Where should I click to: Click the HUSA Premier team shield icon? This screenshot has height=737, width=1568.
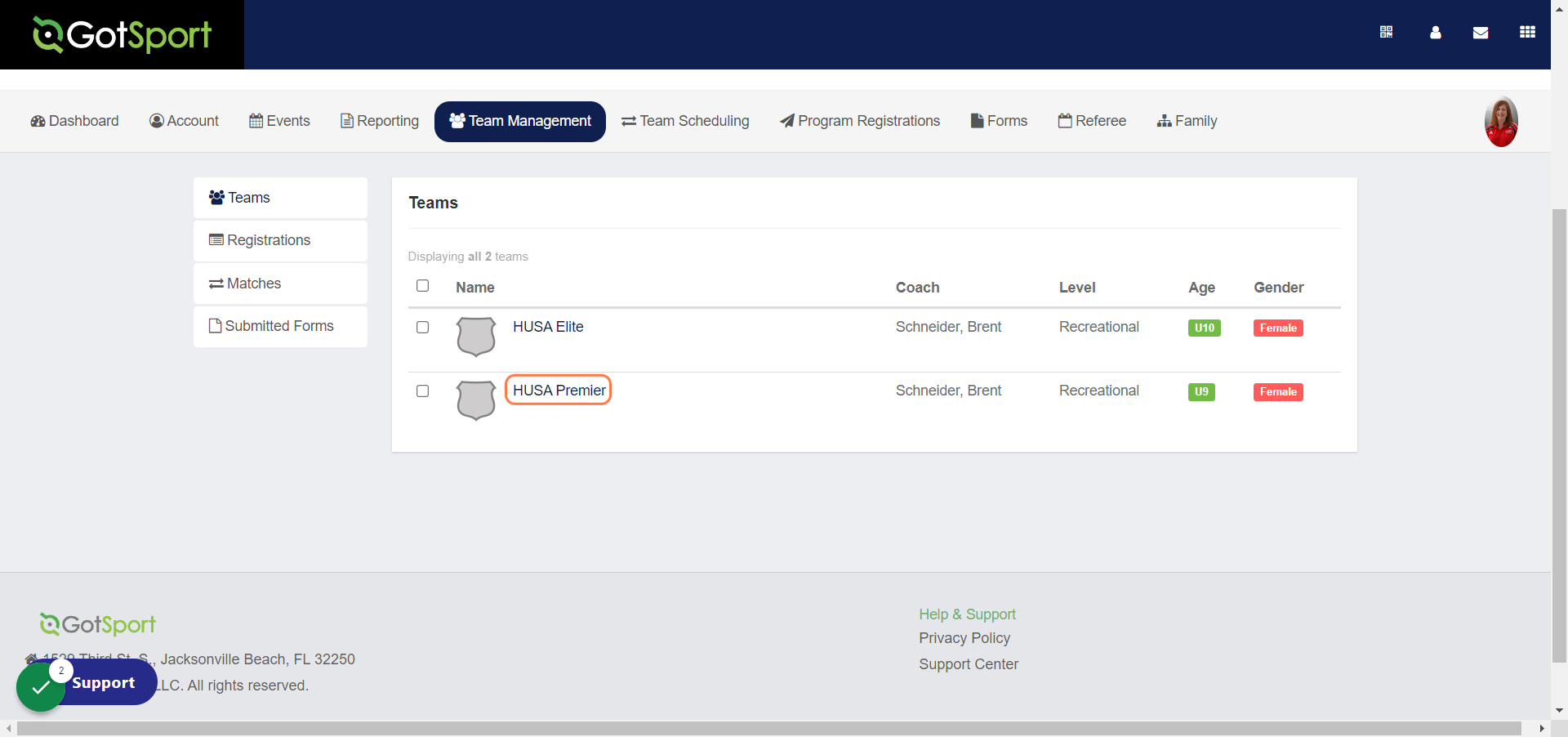[476, 400]
